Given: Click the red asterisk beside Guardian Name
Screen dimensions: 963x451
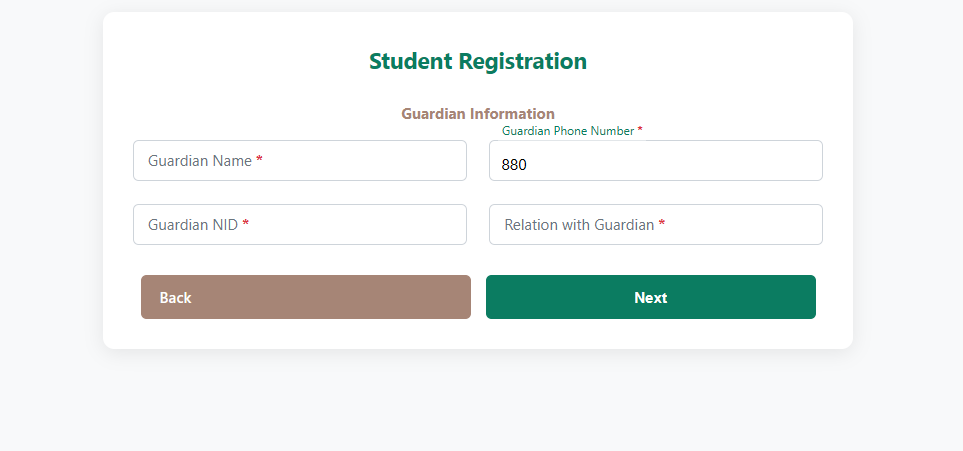Looking at the screenshot, I should click(x=260, y=160).
